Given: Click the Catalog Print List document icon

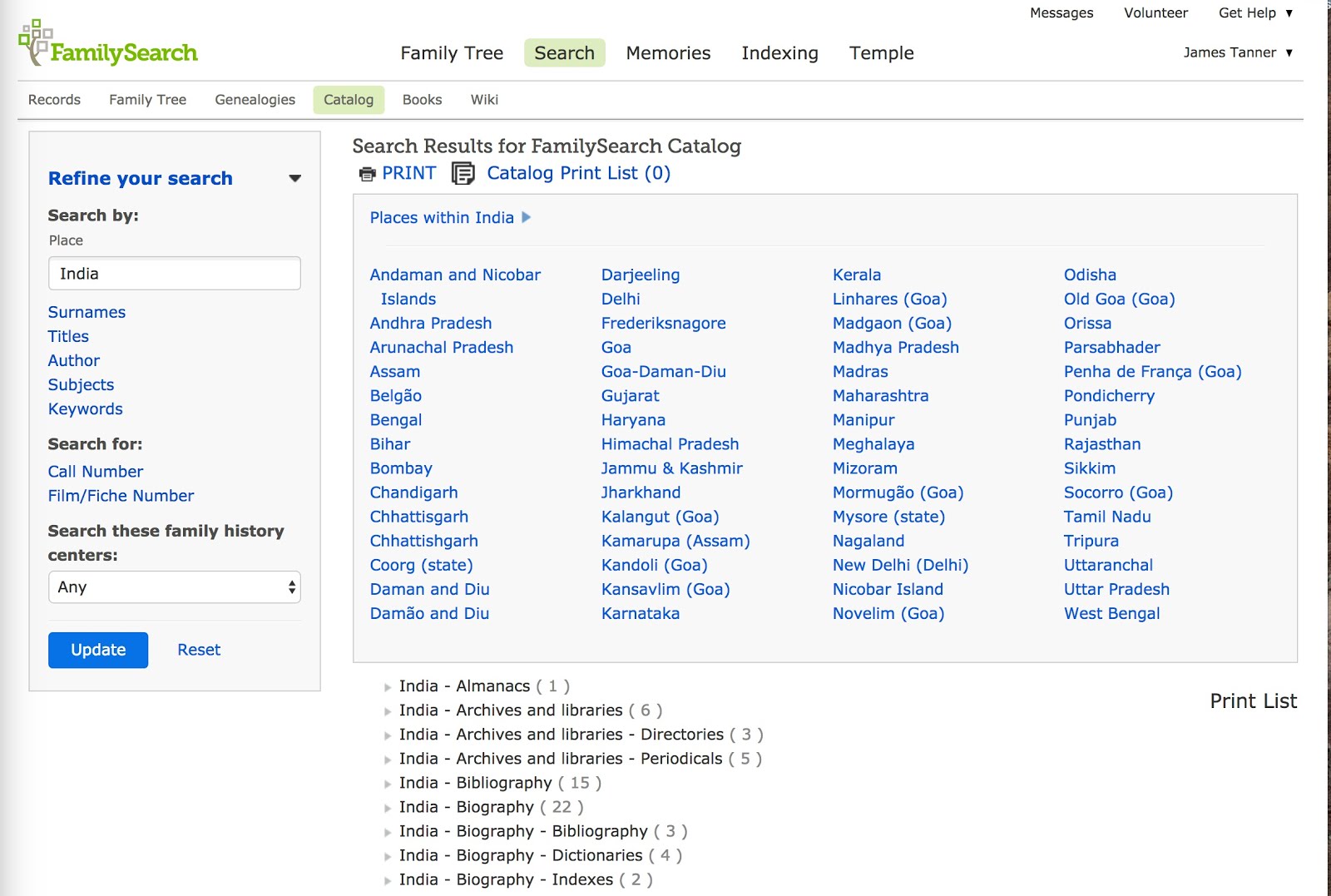Looking at the screenshot, I should (463, 173).
